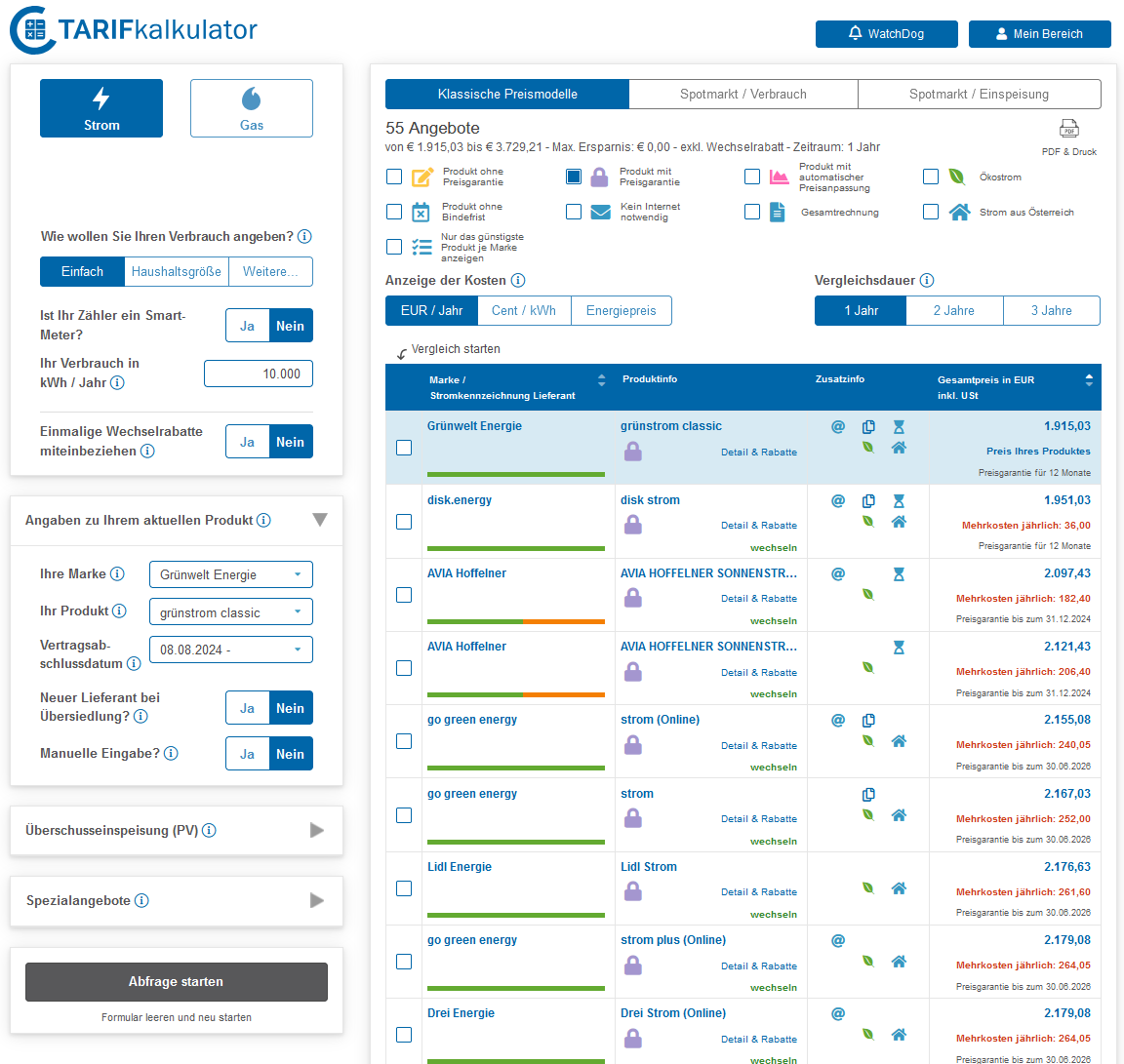Click the info icon next to Spezialangebote
Image resolution: width=1124 pixels, height=1064 pixels.
141,900
